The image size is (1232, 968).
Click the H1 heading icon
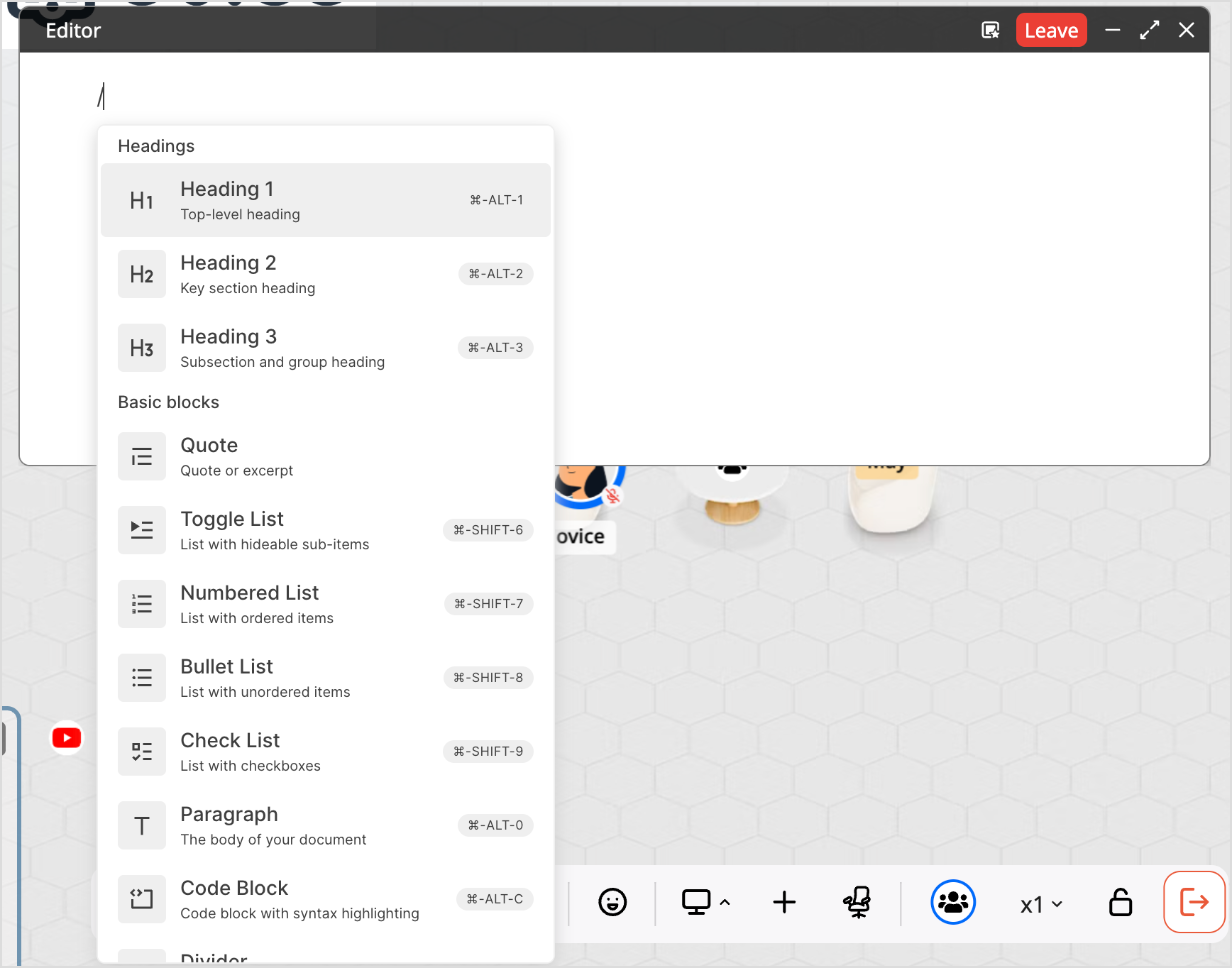coord(142,200)
